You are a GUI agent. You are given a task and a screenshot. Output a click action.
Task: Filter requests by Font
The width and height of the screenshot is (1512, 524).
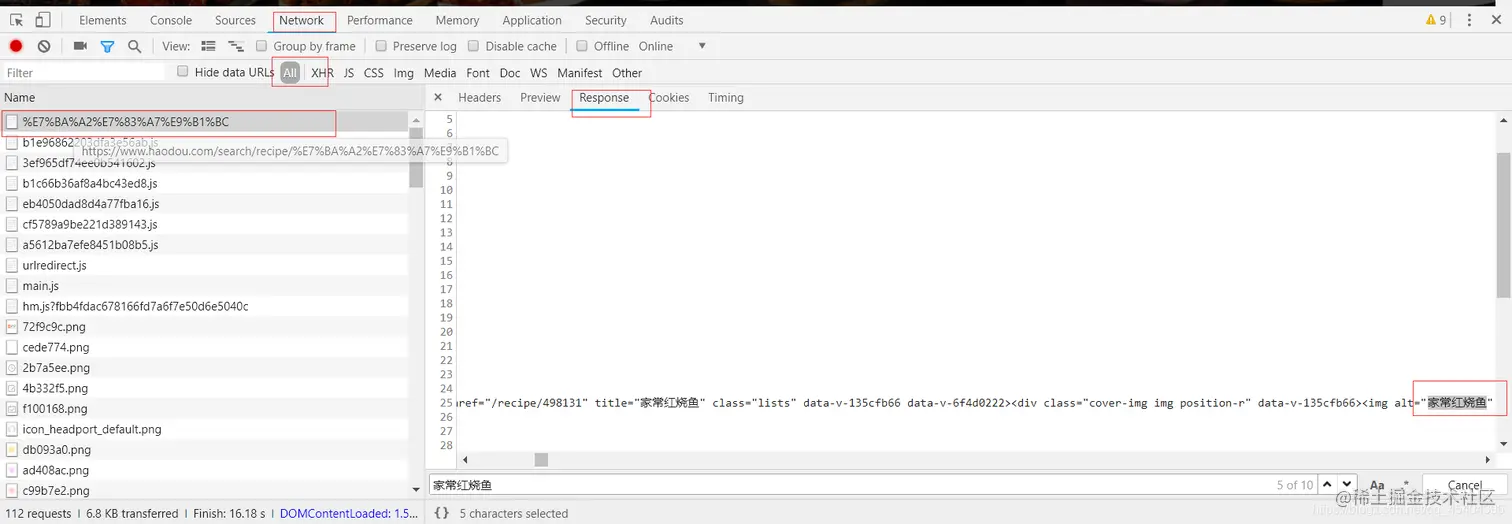click(x=478, y=73)
